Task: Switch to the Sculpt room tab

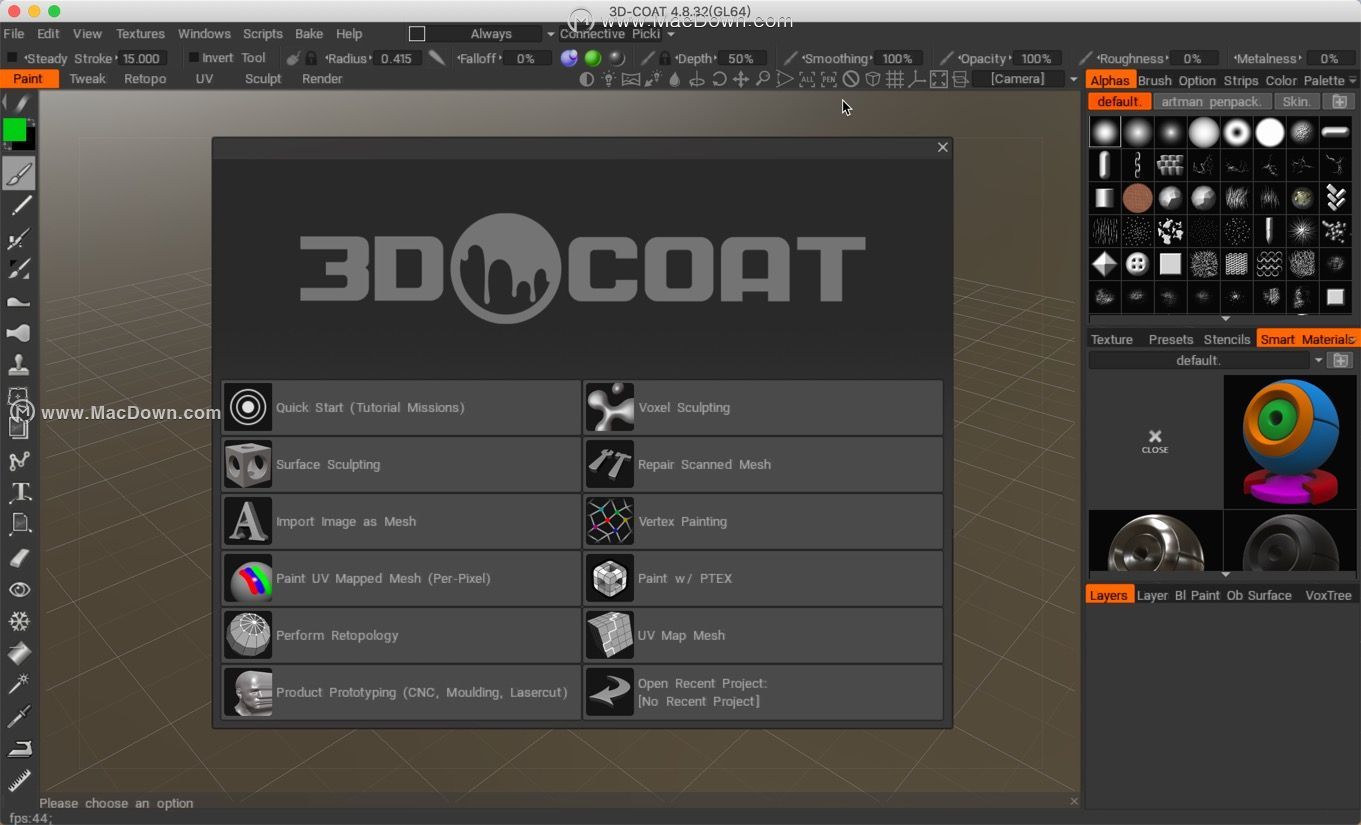Action: [263, 79]
